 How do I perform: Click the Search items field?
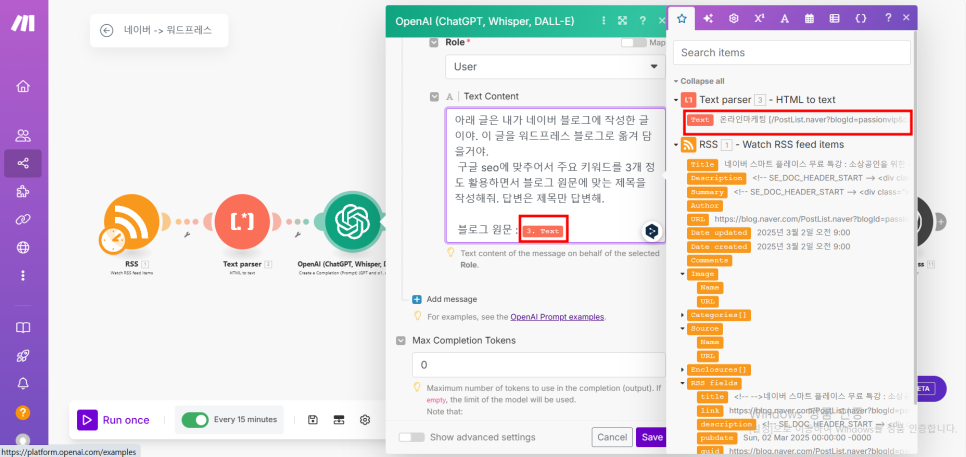[792, 52]
